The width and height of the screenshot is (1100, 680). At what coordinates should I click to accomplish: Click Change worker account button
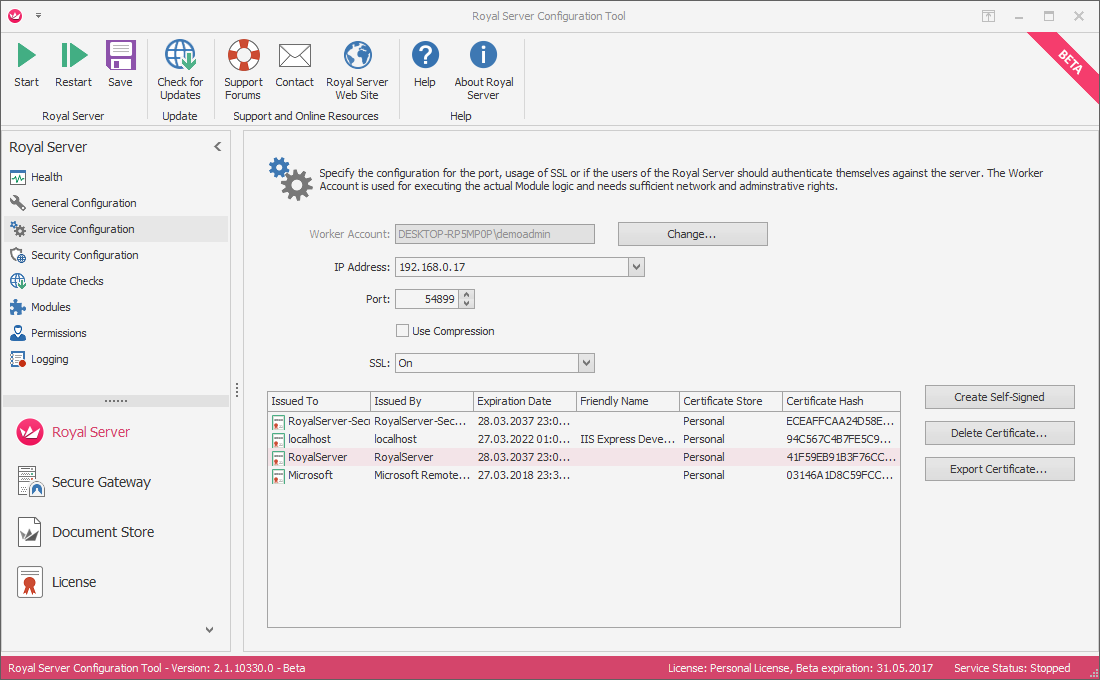coord(692,234)
